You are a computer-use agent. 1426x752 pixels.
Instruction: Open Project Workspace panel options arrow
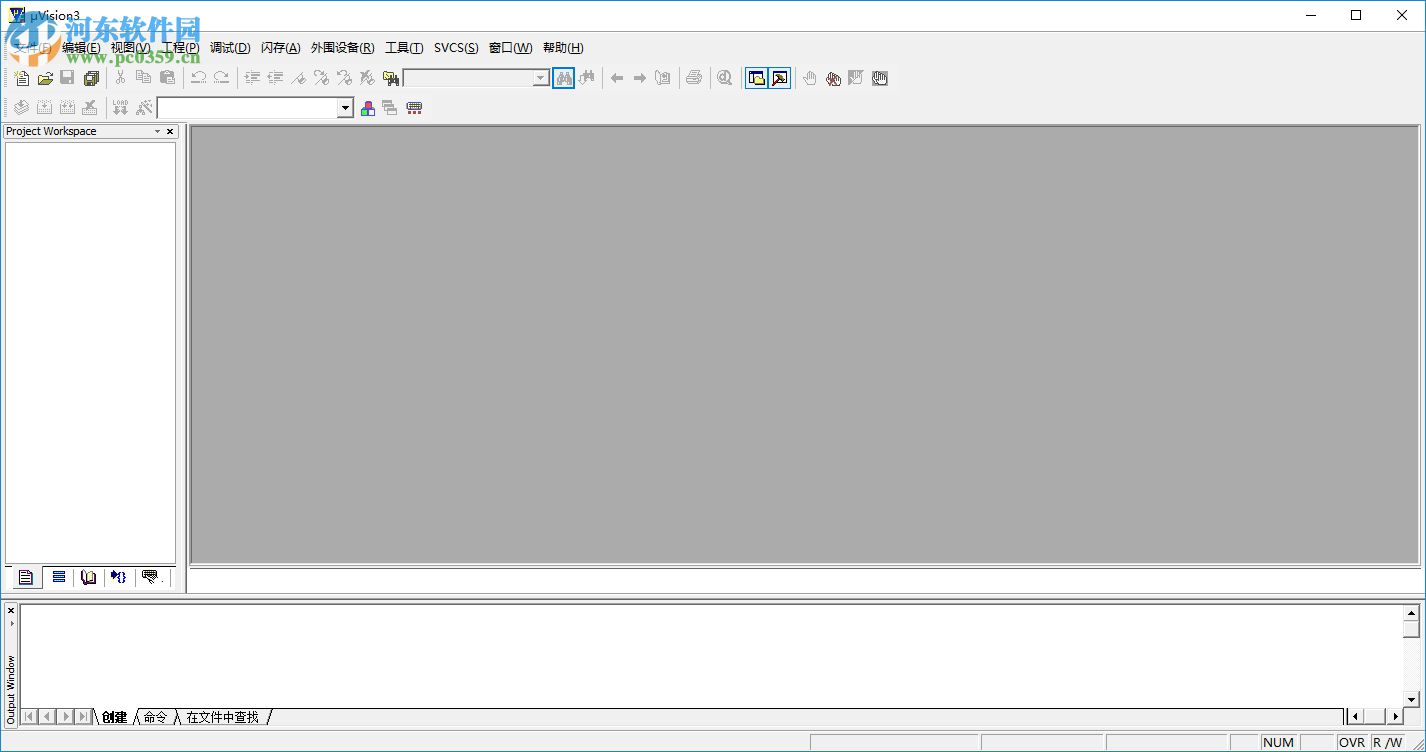click(157, 131)
